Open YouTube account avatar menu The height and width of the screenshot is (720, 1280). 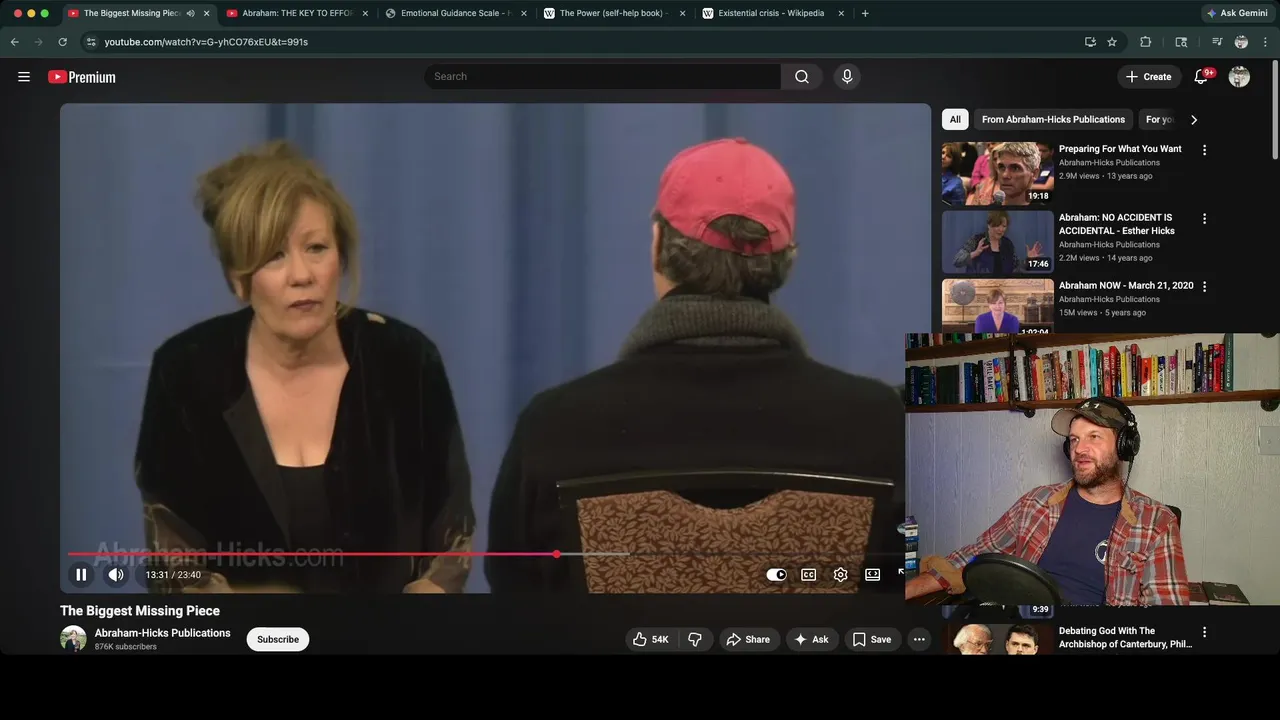[x=1239, y=77]
